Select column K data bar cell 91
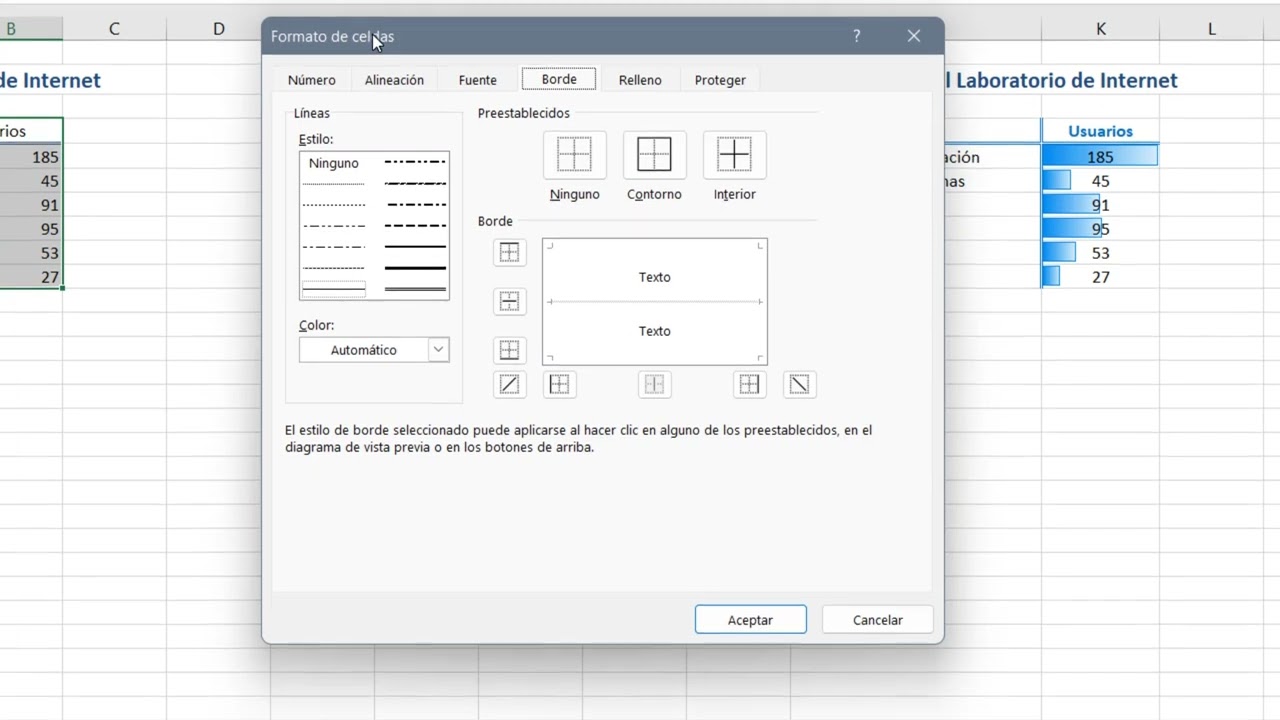Screen dimensions: 1280x720 pyautogui.click(x=1100, y=205)
